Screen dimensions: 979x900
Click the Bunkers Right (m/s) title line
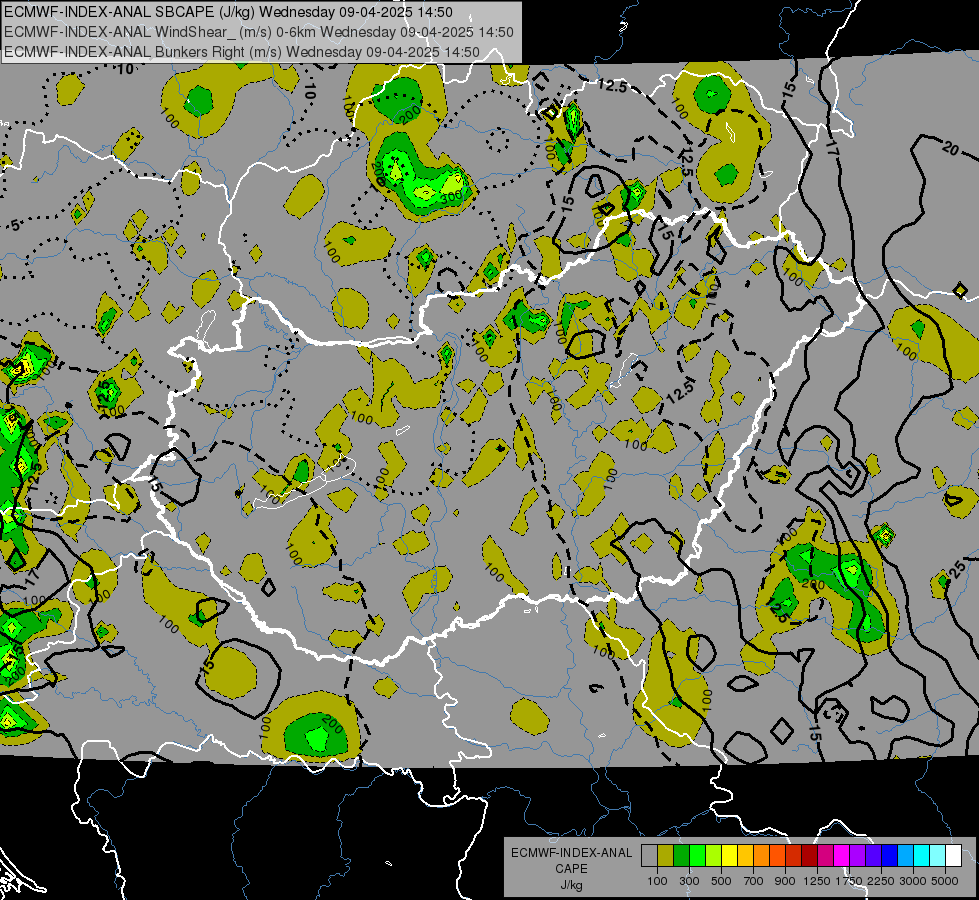point(242,52)
